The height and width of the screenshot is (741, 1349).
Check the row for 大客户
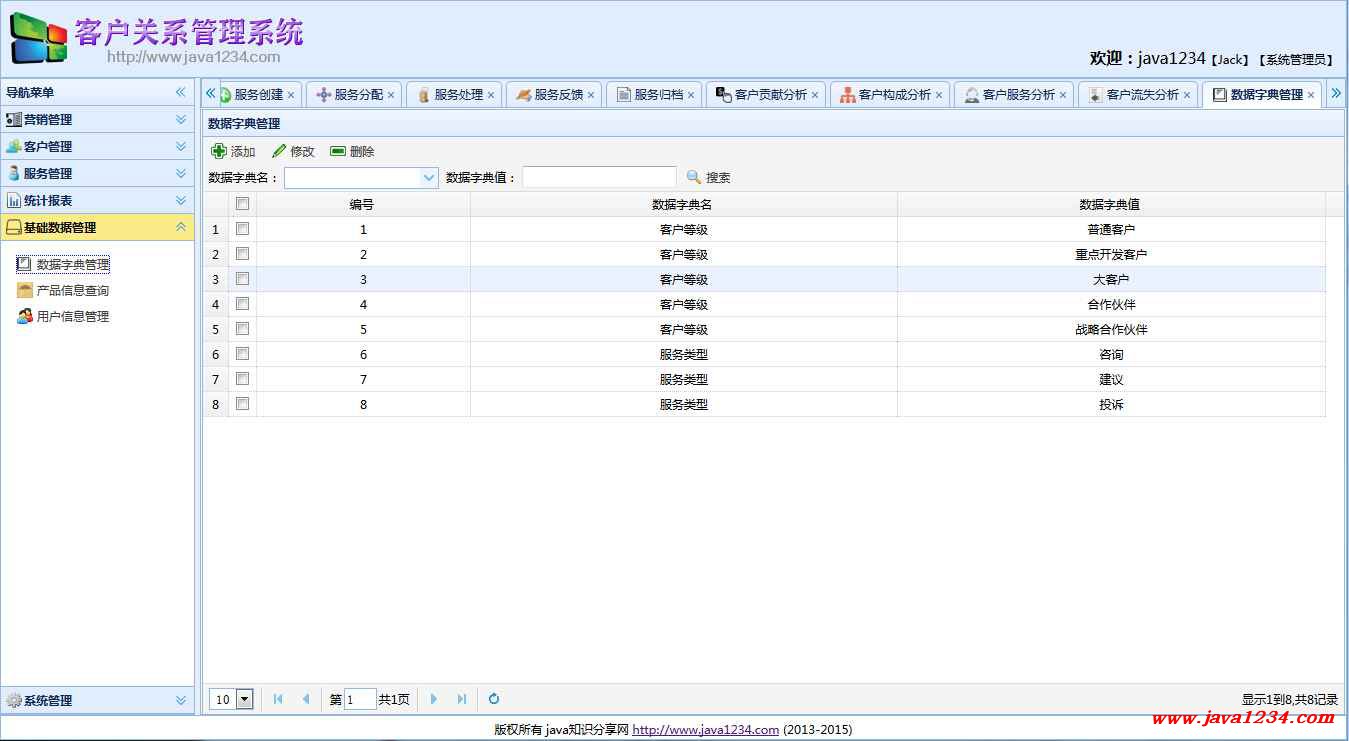(242, 279)
